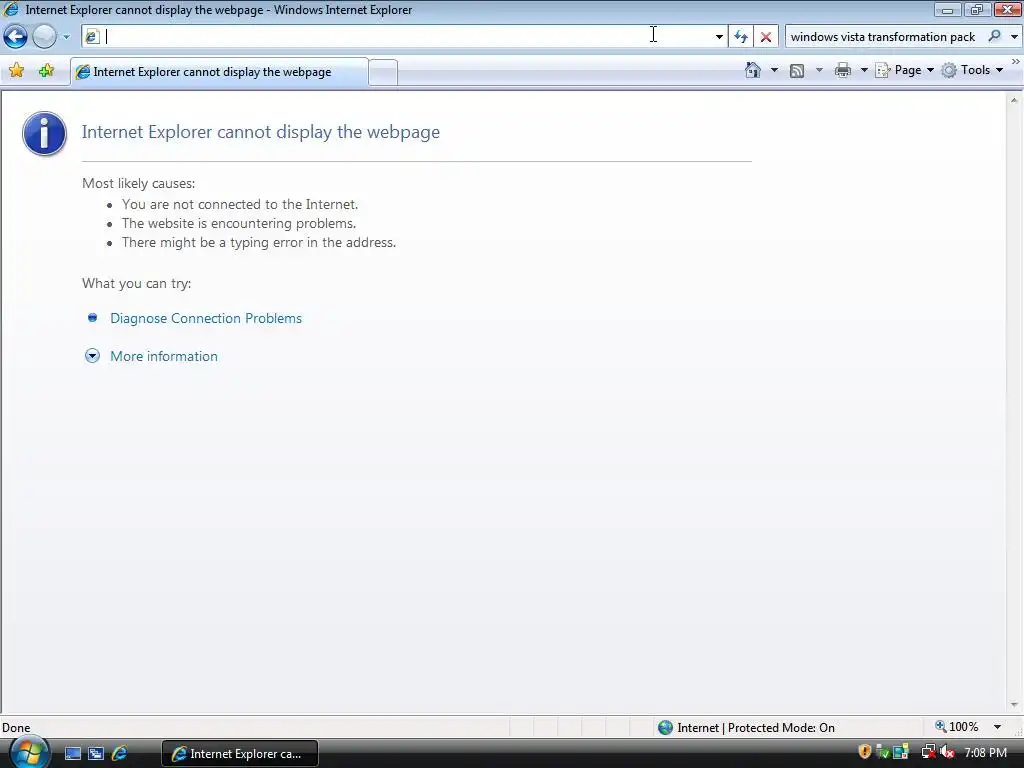Select the Internet Explorer cannot display tab
Screen dimensions: 1024x768
click(219, 72)
